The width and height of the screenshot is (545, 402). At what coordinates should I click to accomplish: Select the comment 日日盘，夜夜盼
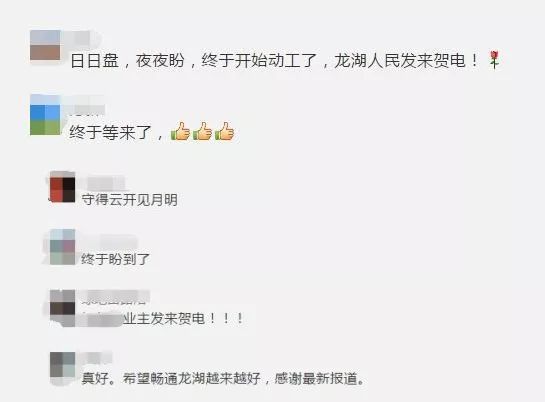point(285,60)
